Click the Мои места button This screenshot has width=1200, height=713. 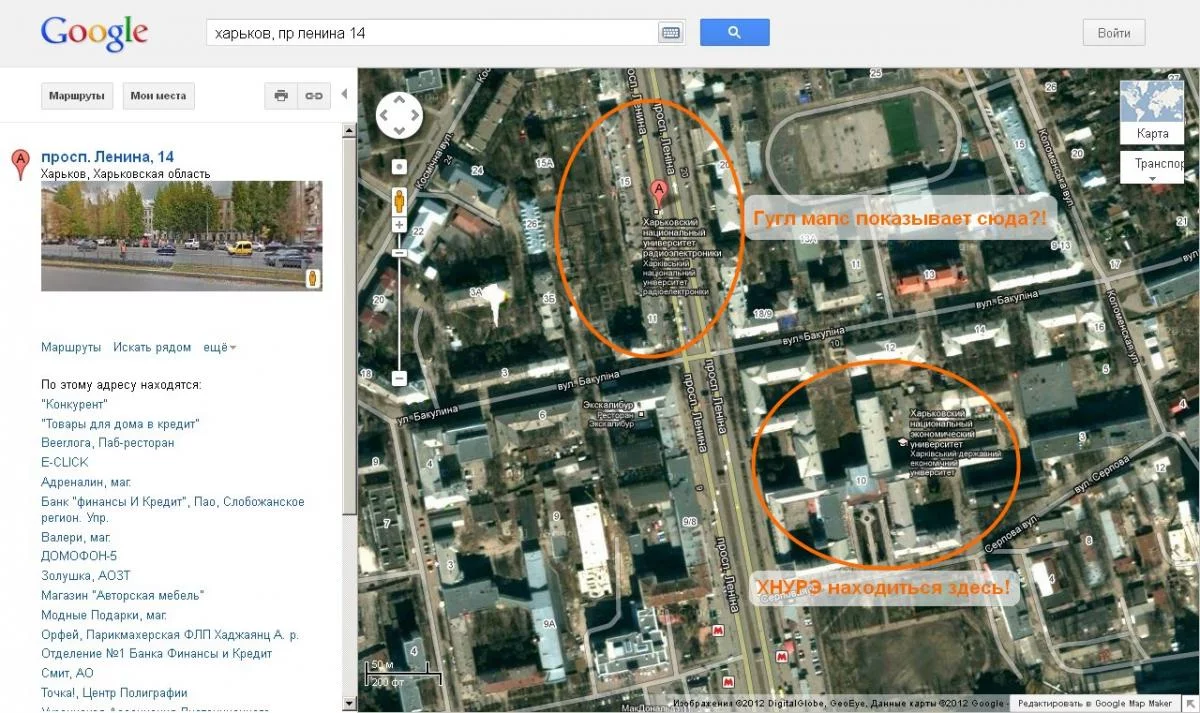tap(158, 96)
